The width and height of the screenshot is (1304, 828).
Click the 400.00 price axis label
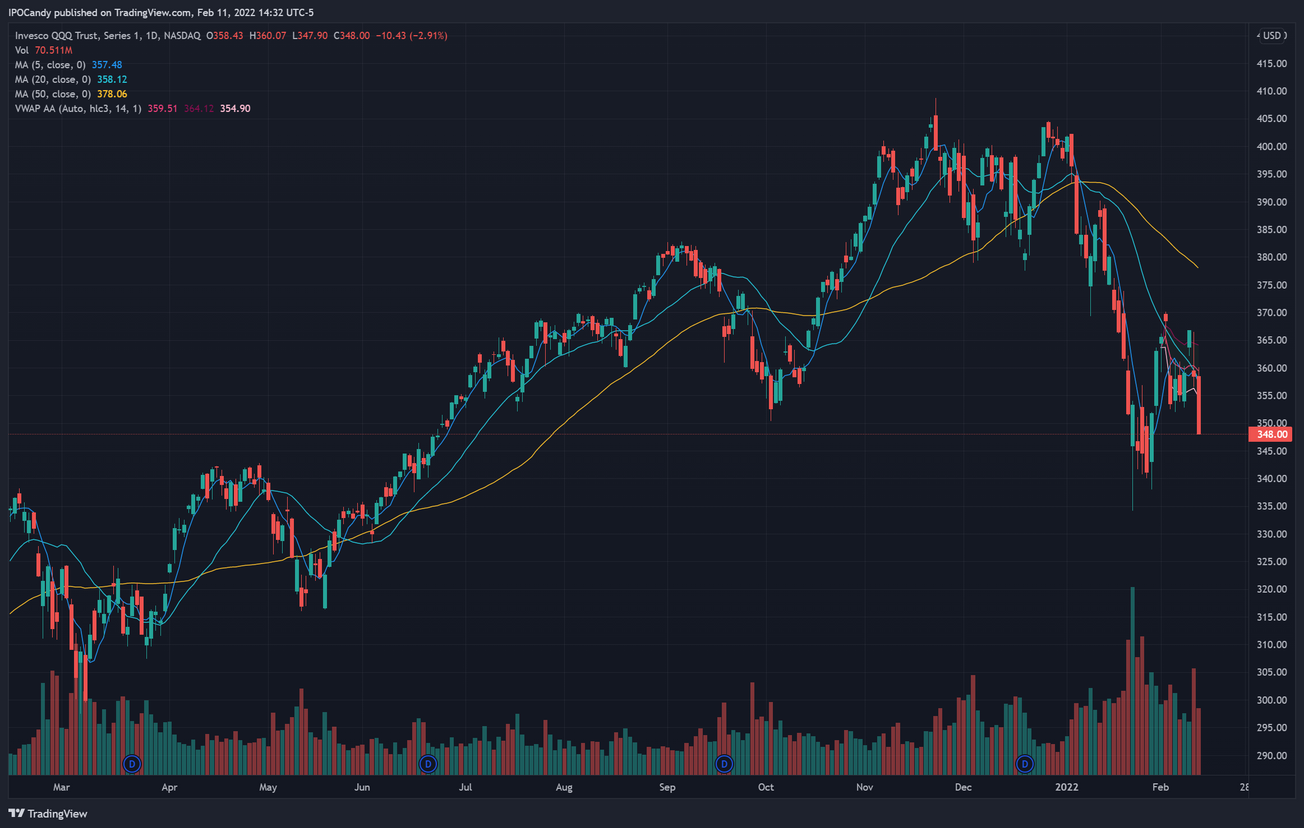[x=1271, y=146]
